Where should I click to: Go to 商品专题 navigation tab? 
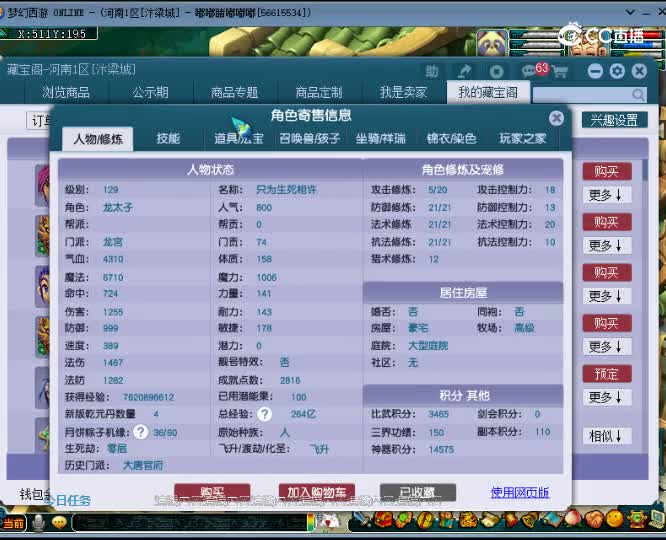point(234,93)
